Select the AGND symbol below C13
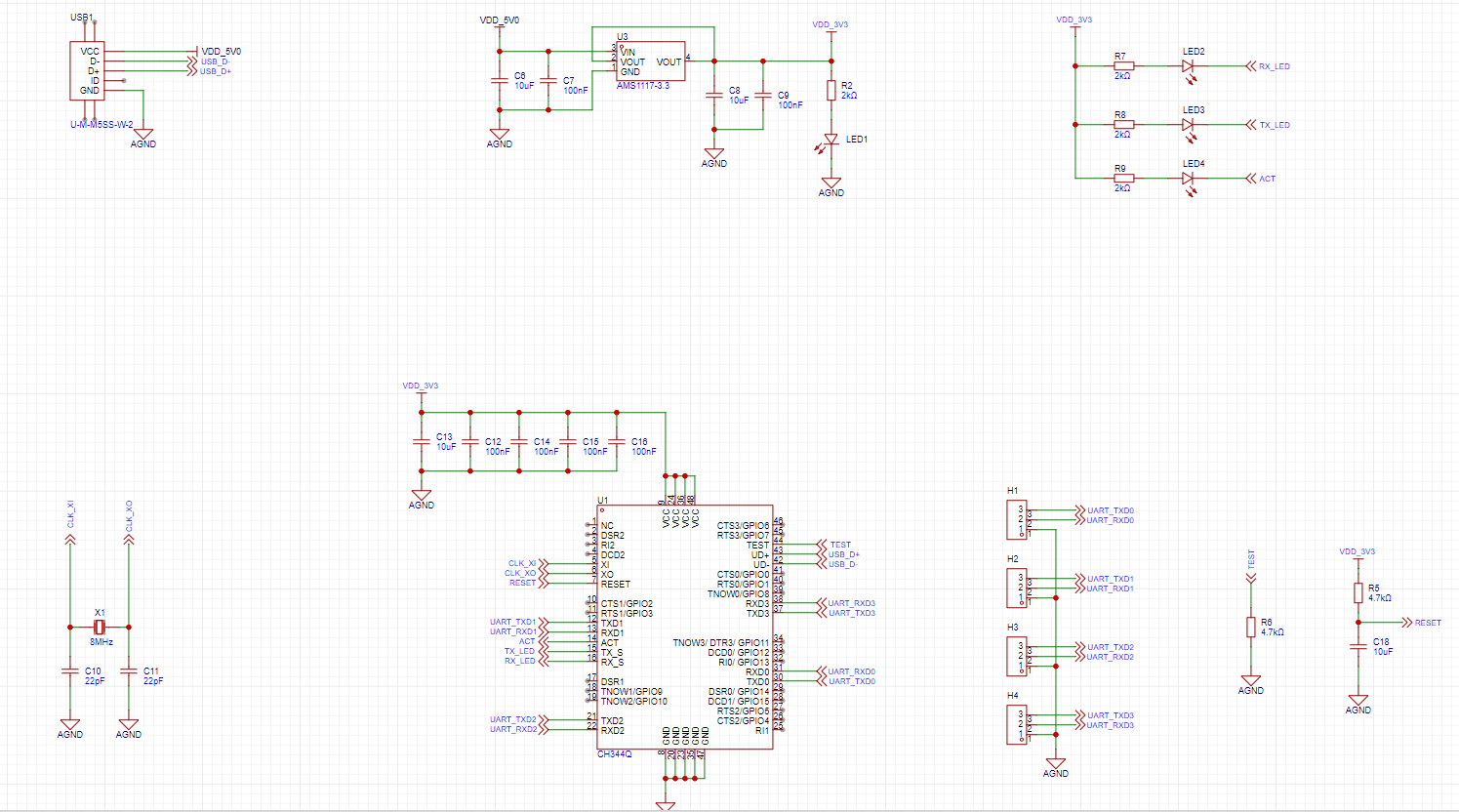The height and width of the screenshot is (812, 1459). click(422, 499)
